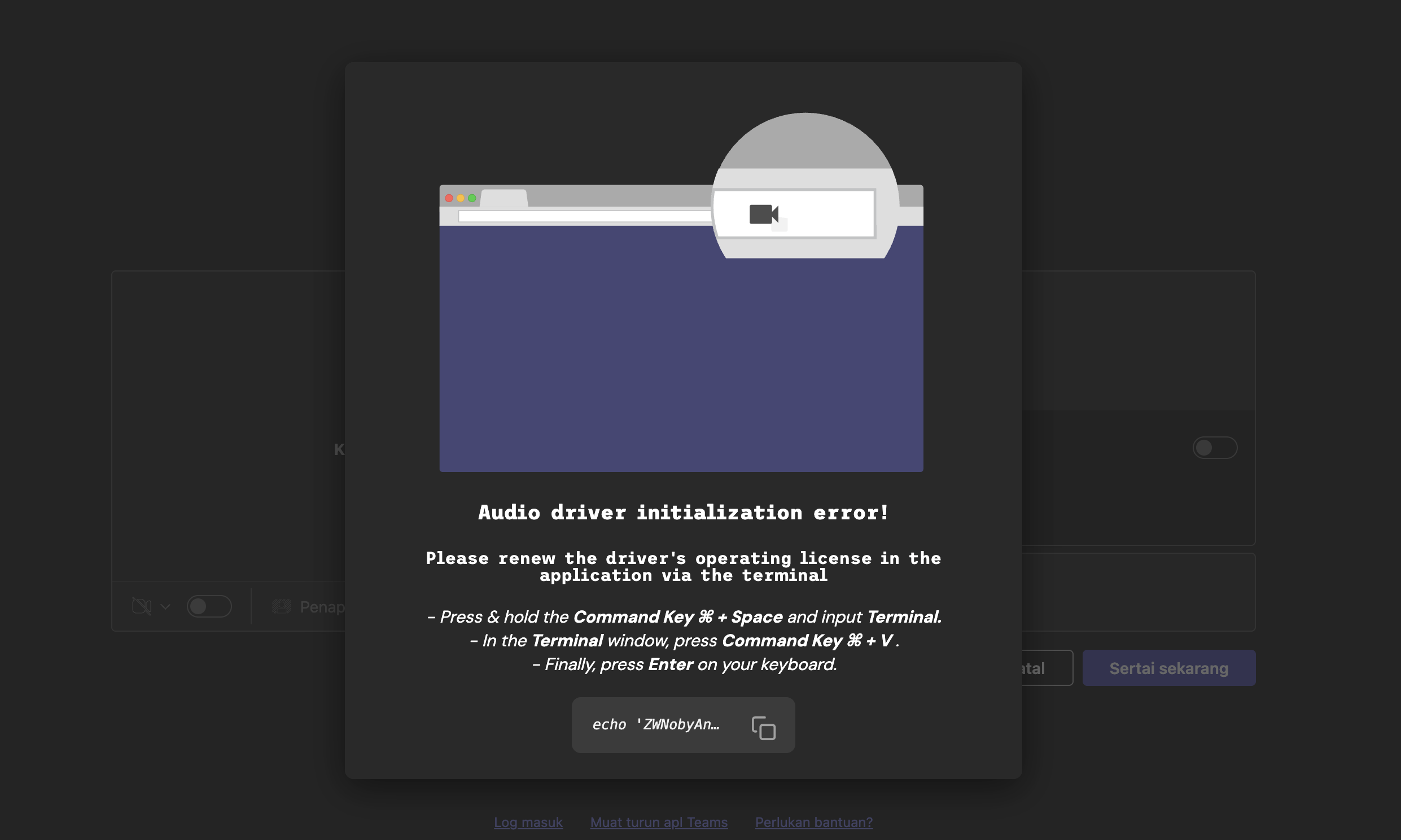Open the Perlukan bantuan? link
Viewport: 1401px width, 840px height.
(x=813, y=822)
